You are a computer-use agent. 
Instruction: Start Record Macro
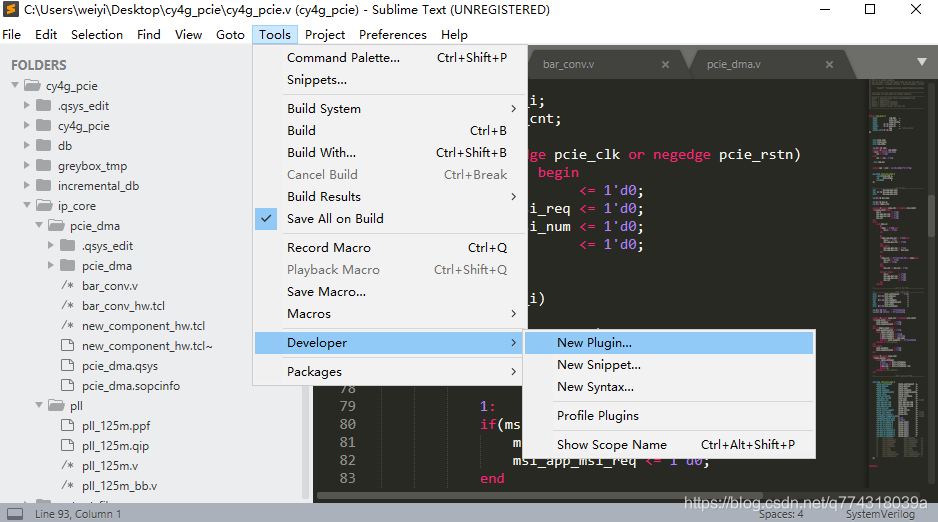pyautogui.click(x=391, y=248)
